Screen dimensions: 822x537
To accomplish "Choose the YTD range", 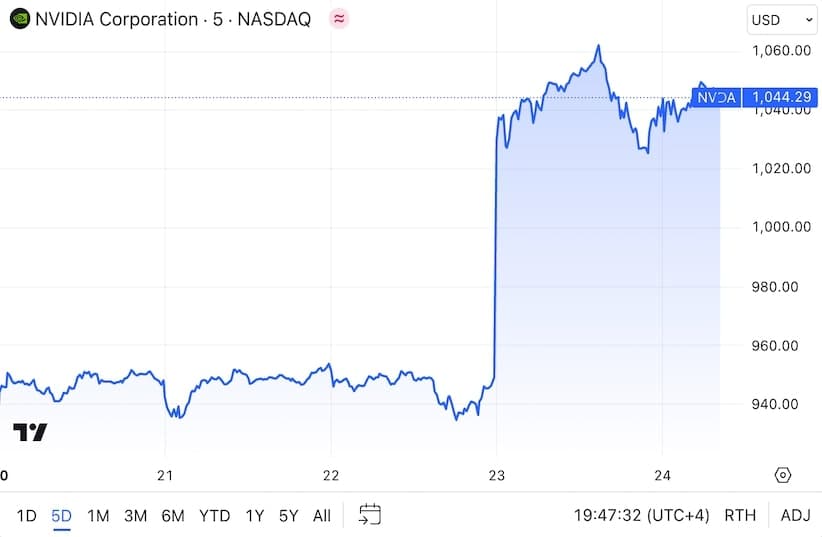I will pos(215,516).
